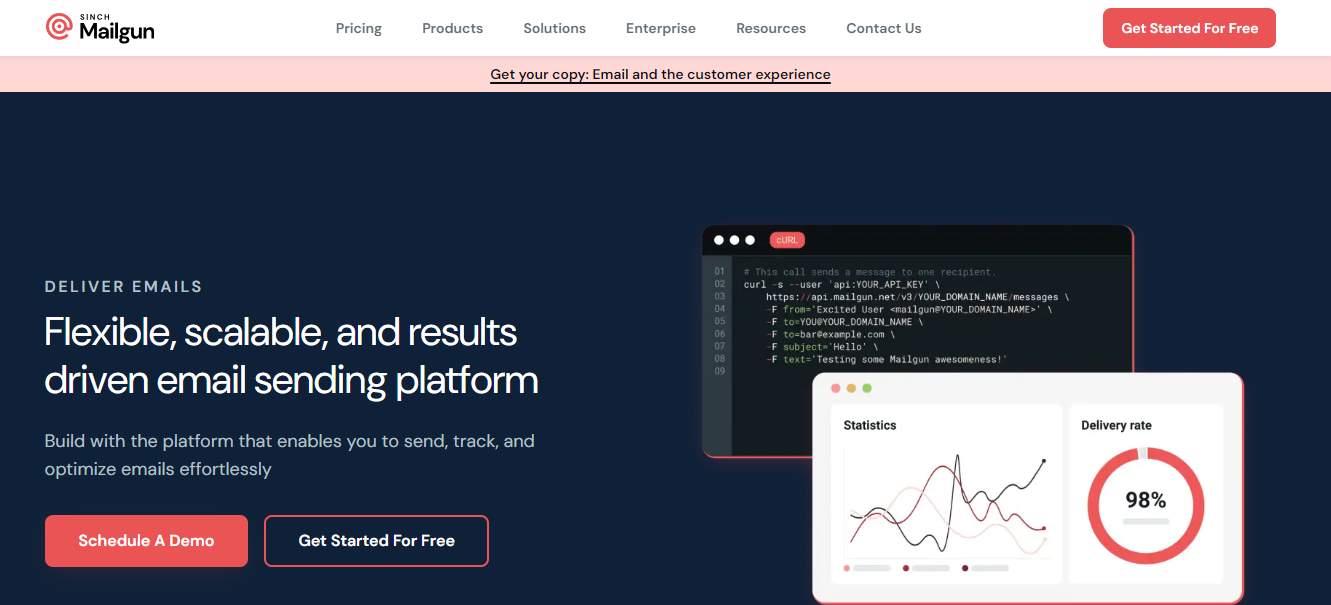
Task: Open the Solutions navigation menu
Action: (554, 28)
